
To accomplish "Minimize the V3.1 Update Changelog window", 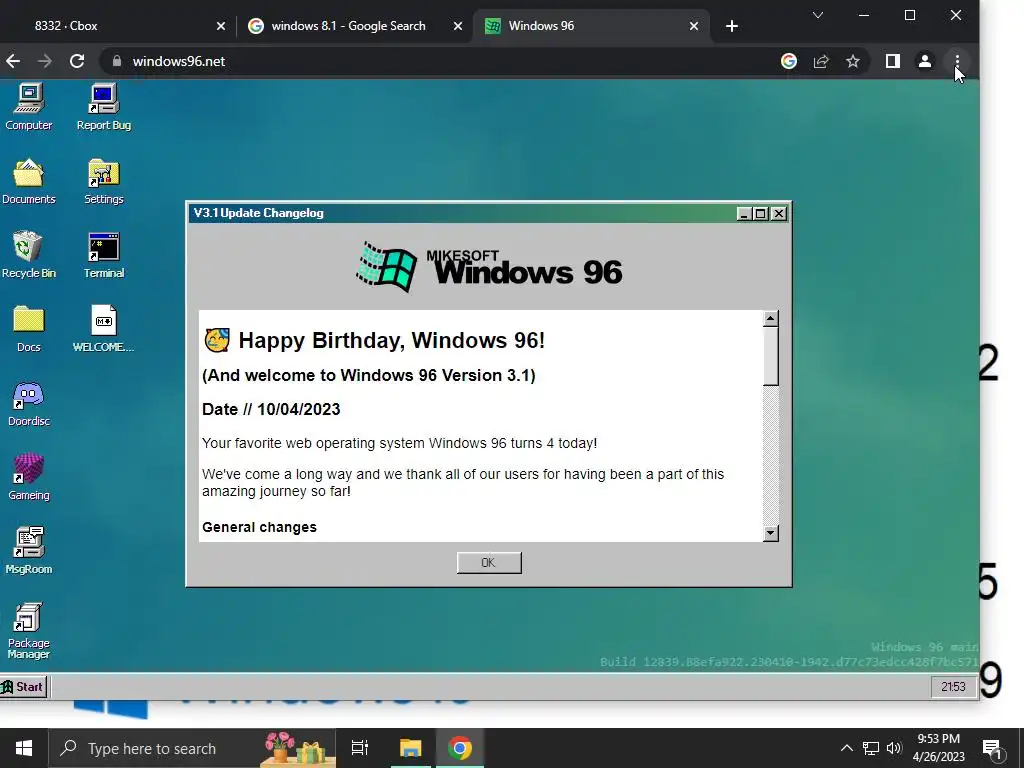I will (x=743, y=214).
